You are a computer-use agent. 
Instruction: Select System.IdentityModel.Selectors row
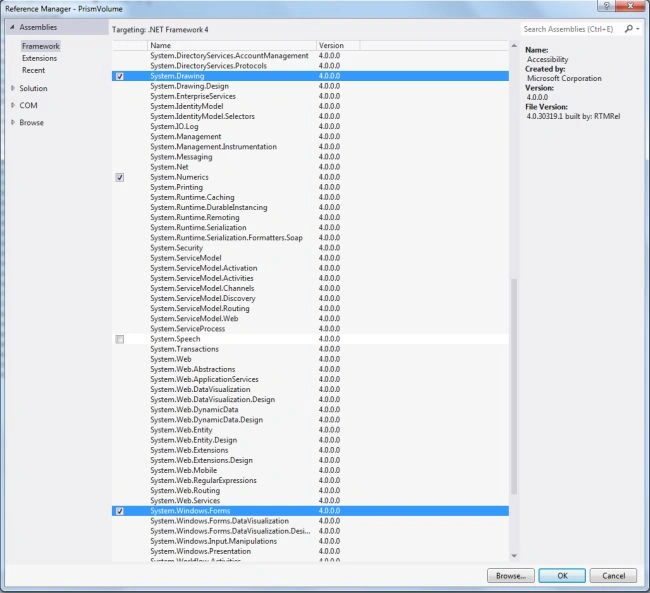point(310,117)
